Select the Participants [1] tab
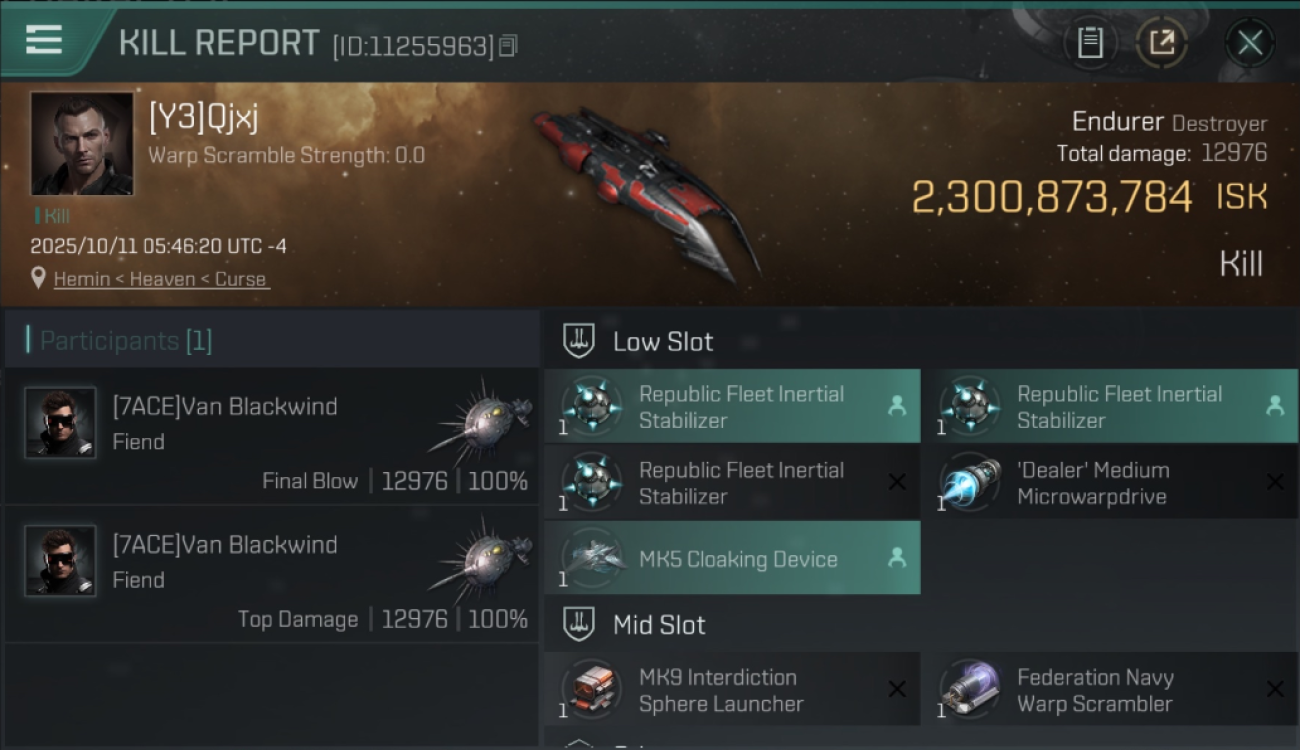 (x=126, y=341)
